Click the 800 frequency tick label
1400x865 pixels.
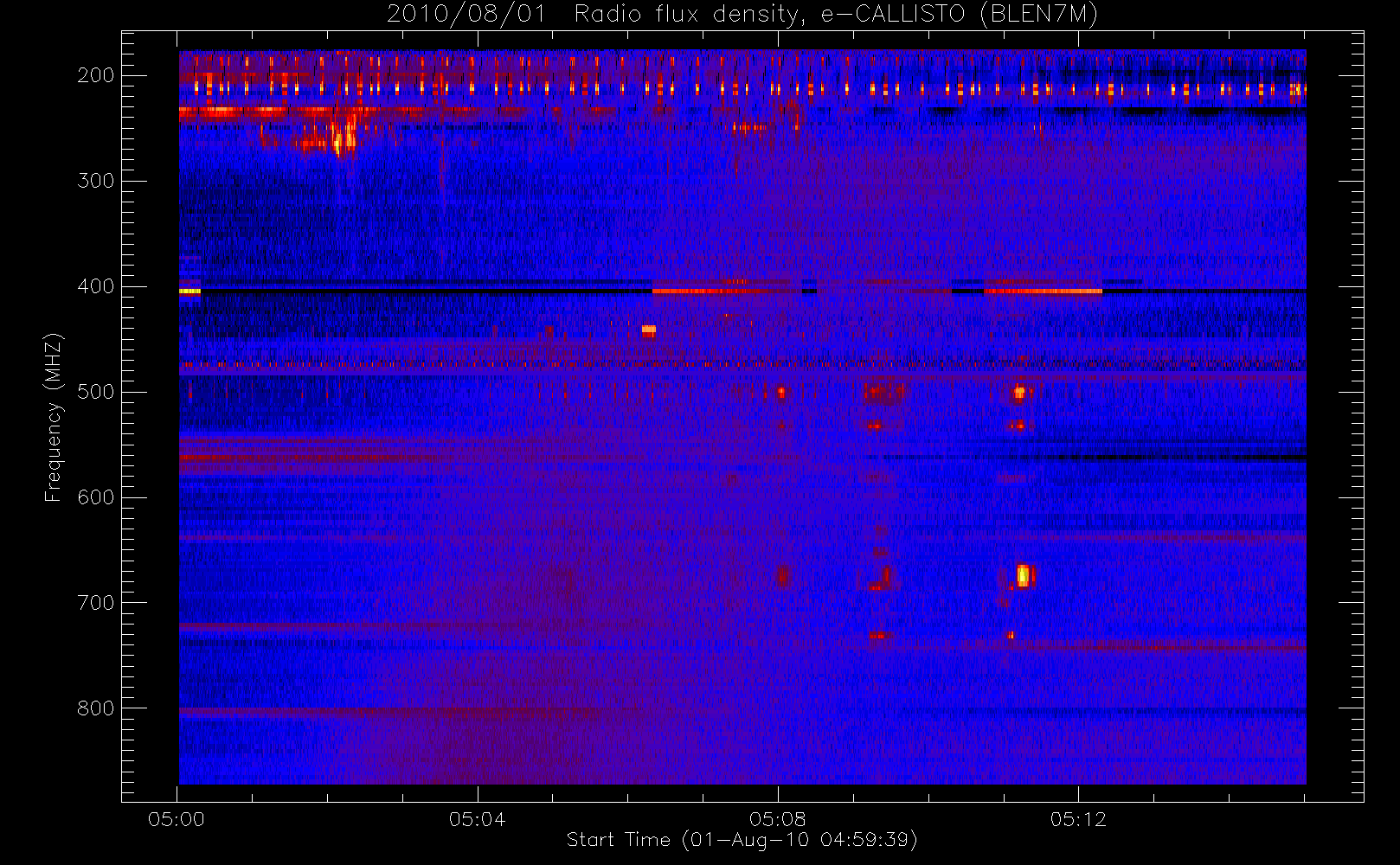(x=96, y=708)
